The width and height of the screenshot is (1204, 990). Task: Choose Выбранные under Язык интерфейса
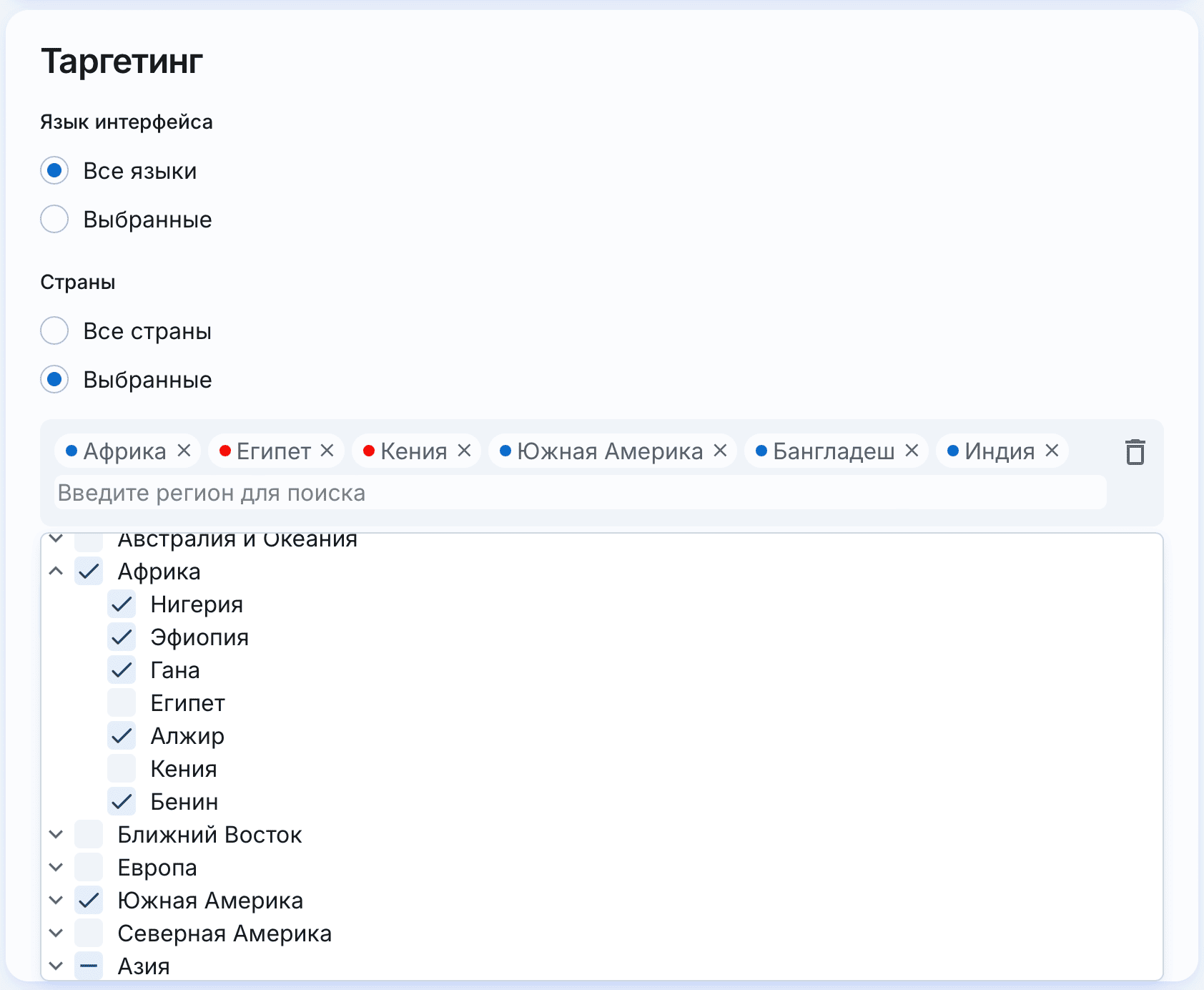[54, 220]
